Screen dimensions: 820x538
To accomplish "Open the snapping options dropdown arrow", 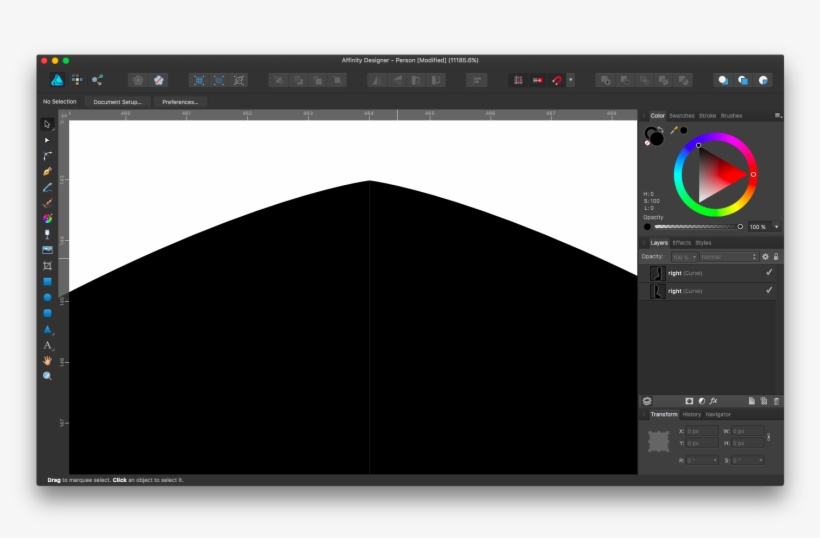I will (x=571, y=80).
